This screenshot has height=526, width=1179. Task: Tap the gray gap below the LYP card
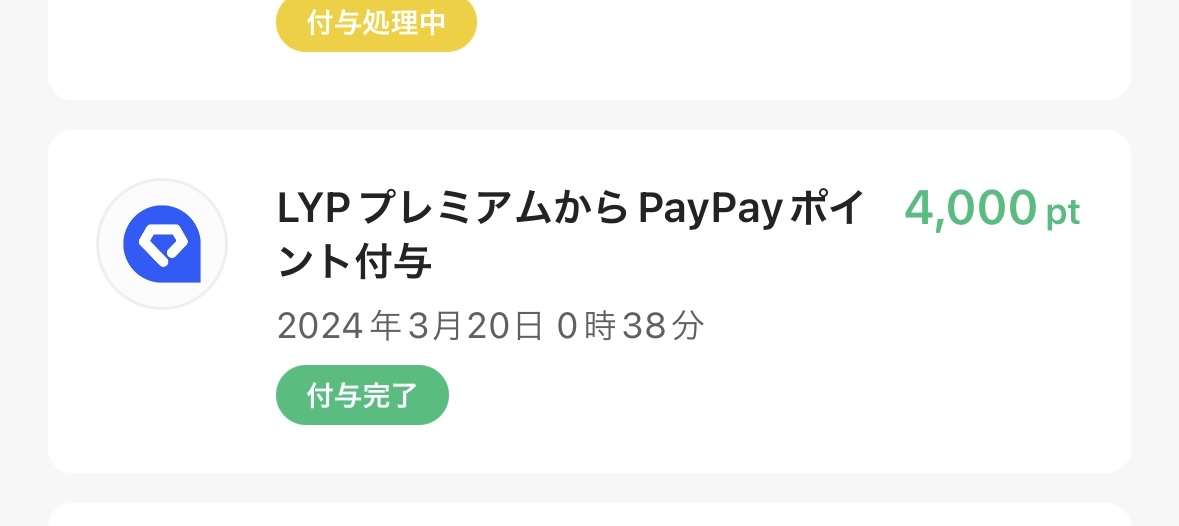pyautogui.click(x=590, y=488)
